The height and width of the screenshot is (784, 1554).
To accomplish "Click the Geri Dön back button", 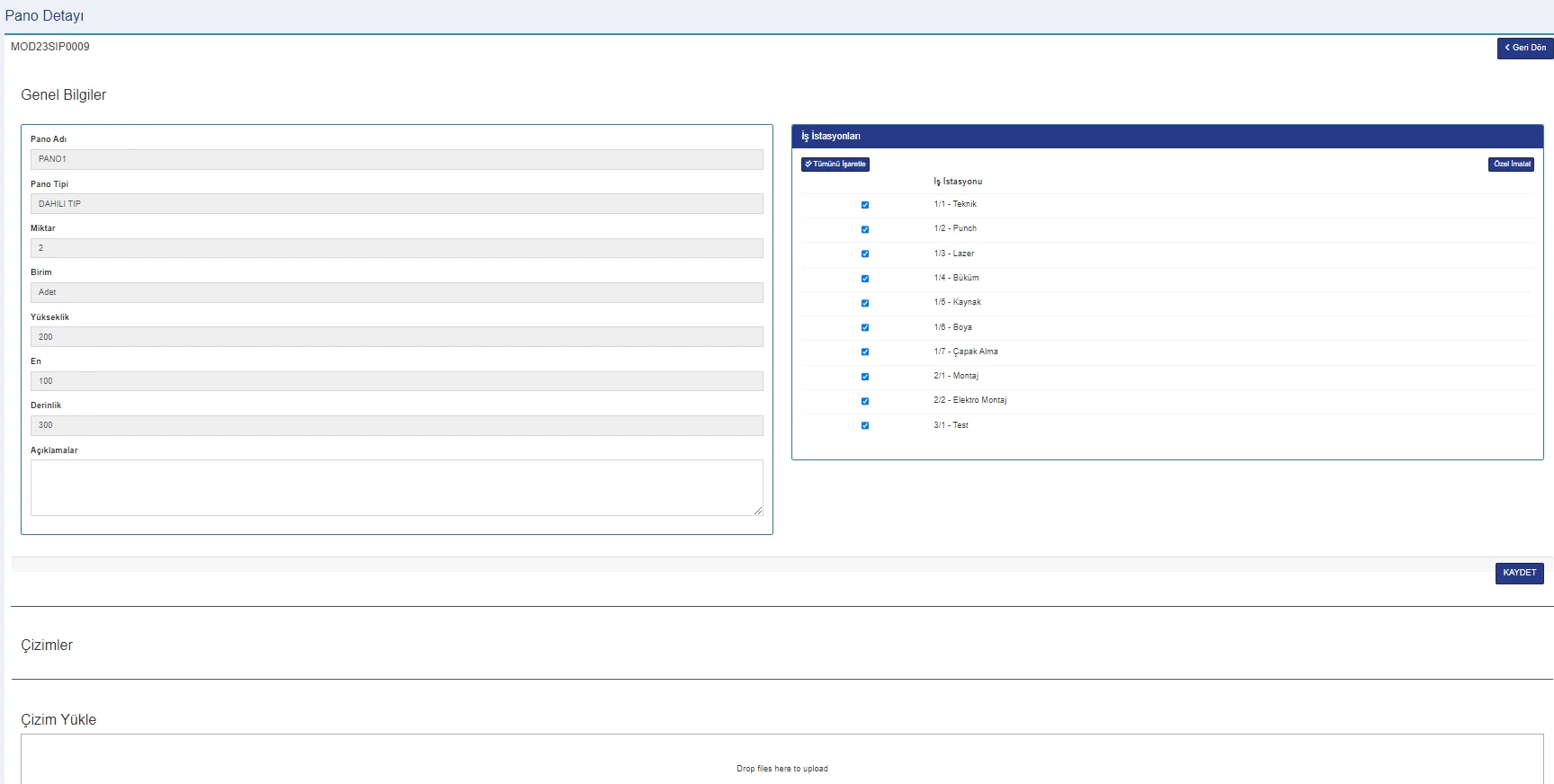I will (1524, 48).
